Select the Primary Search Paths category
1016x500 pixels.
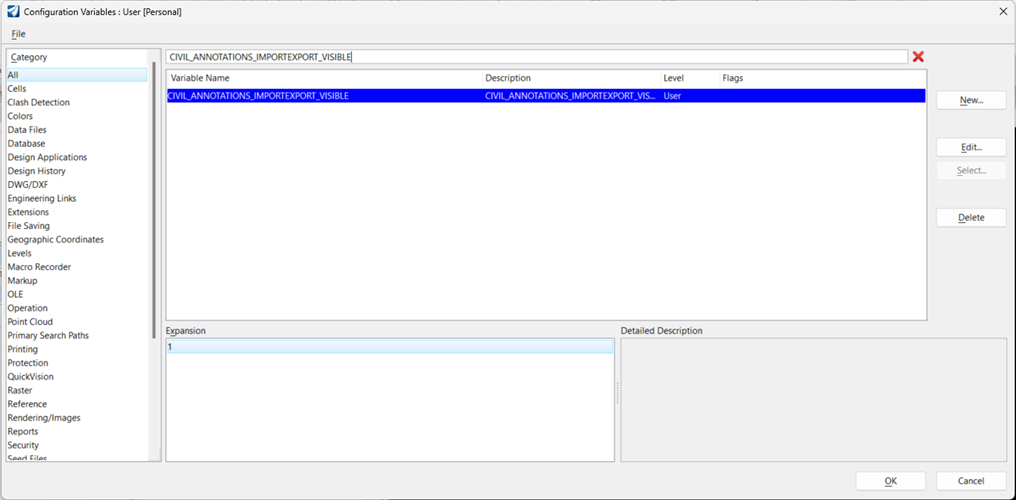click(48, 335)
